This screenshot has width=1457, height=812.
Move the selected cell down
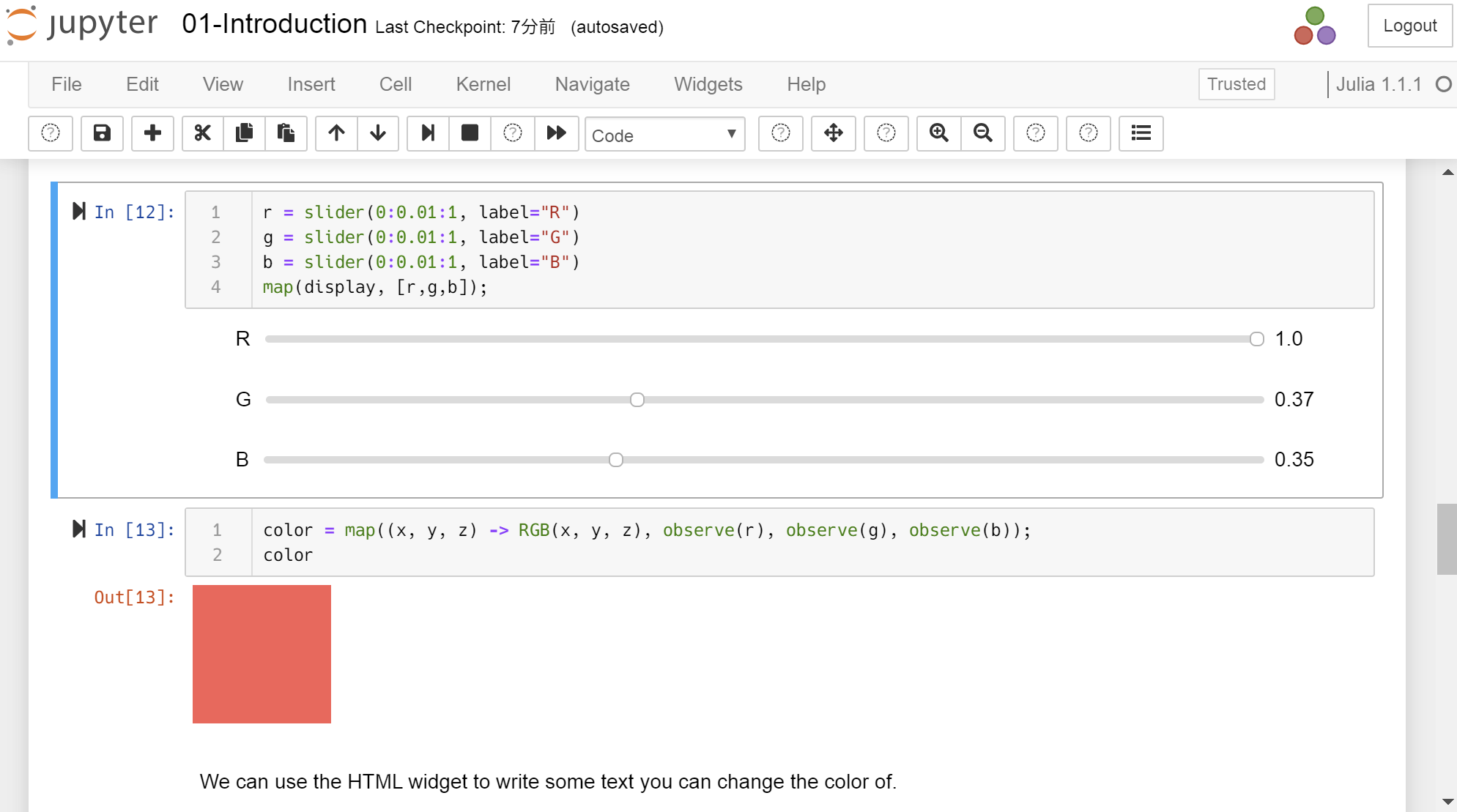tap(378, 134)
